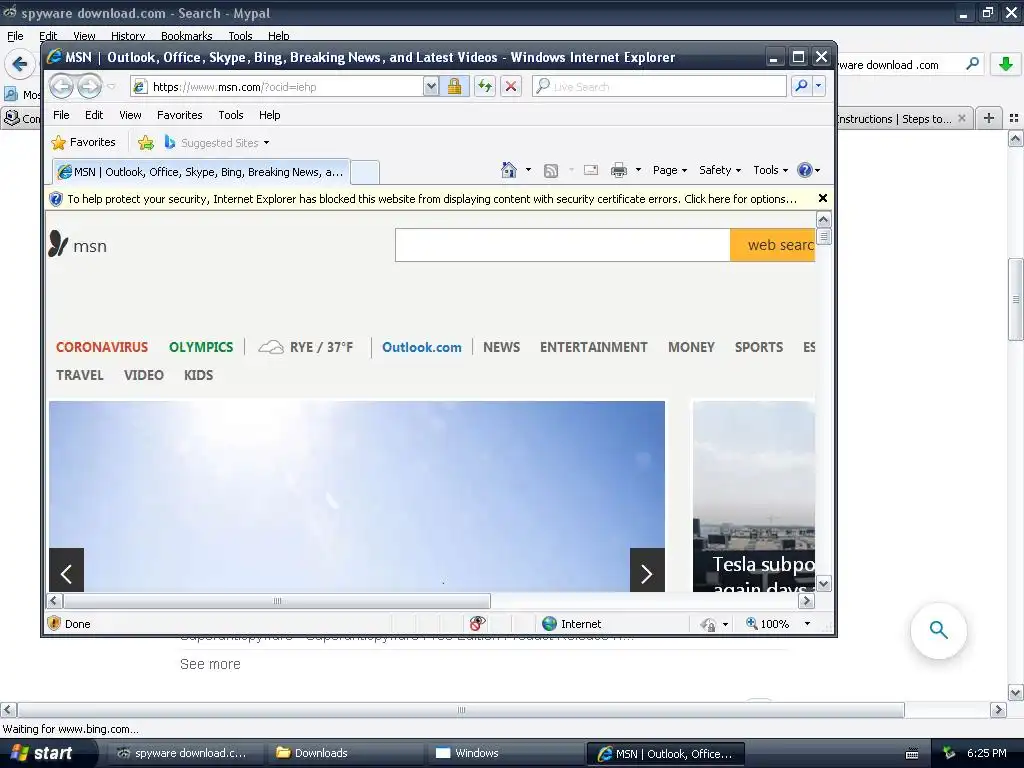Screen dimensions: 1024x768
Task: Open search provider dropdown arrow
Action: pyautogui.click(x=818, y=86)
